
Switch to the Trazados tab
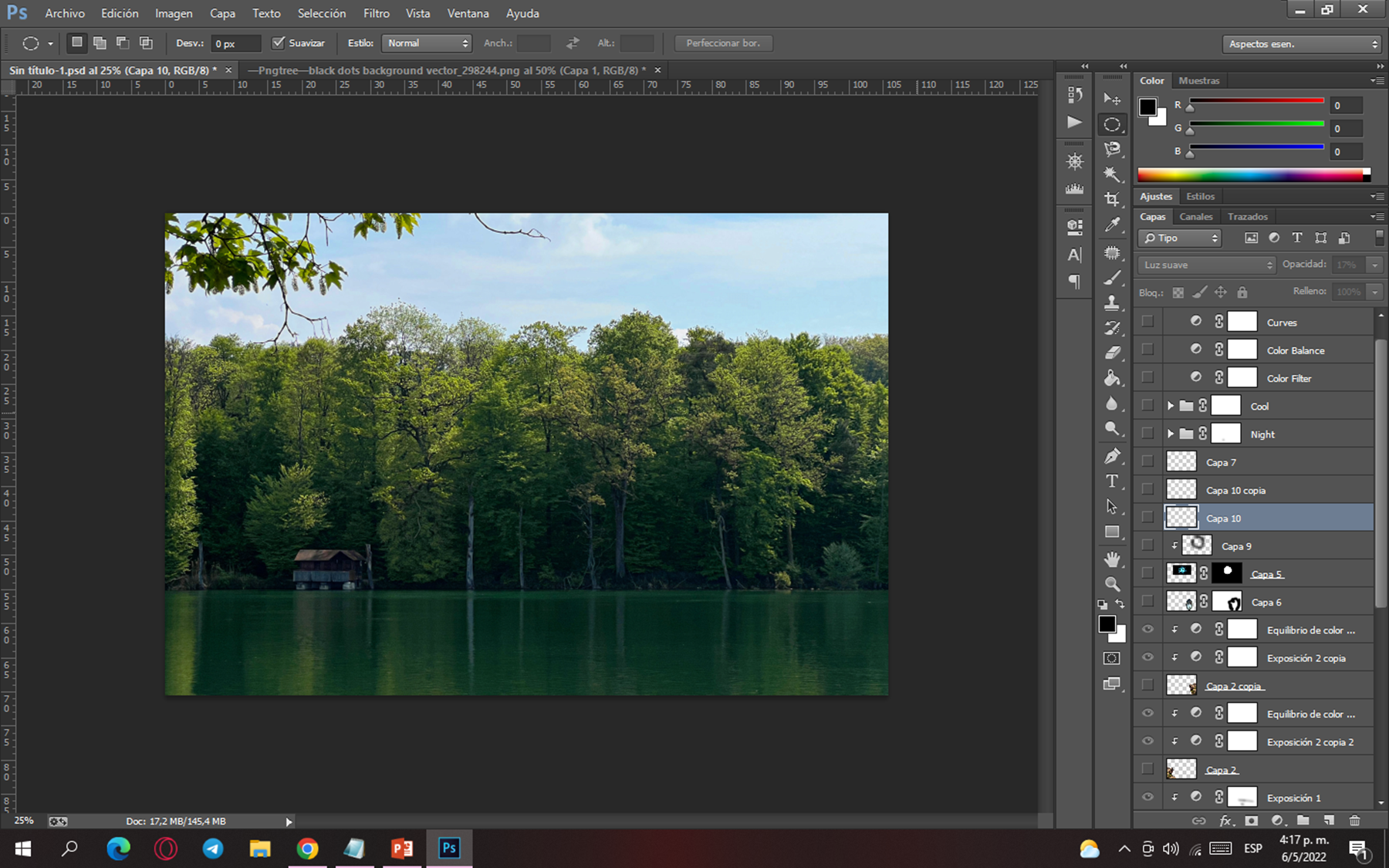pos(1248,217)
